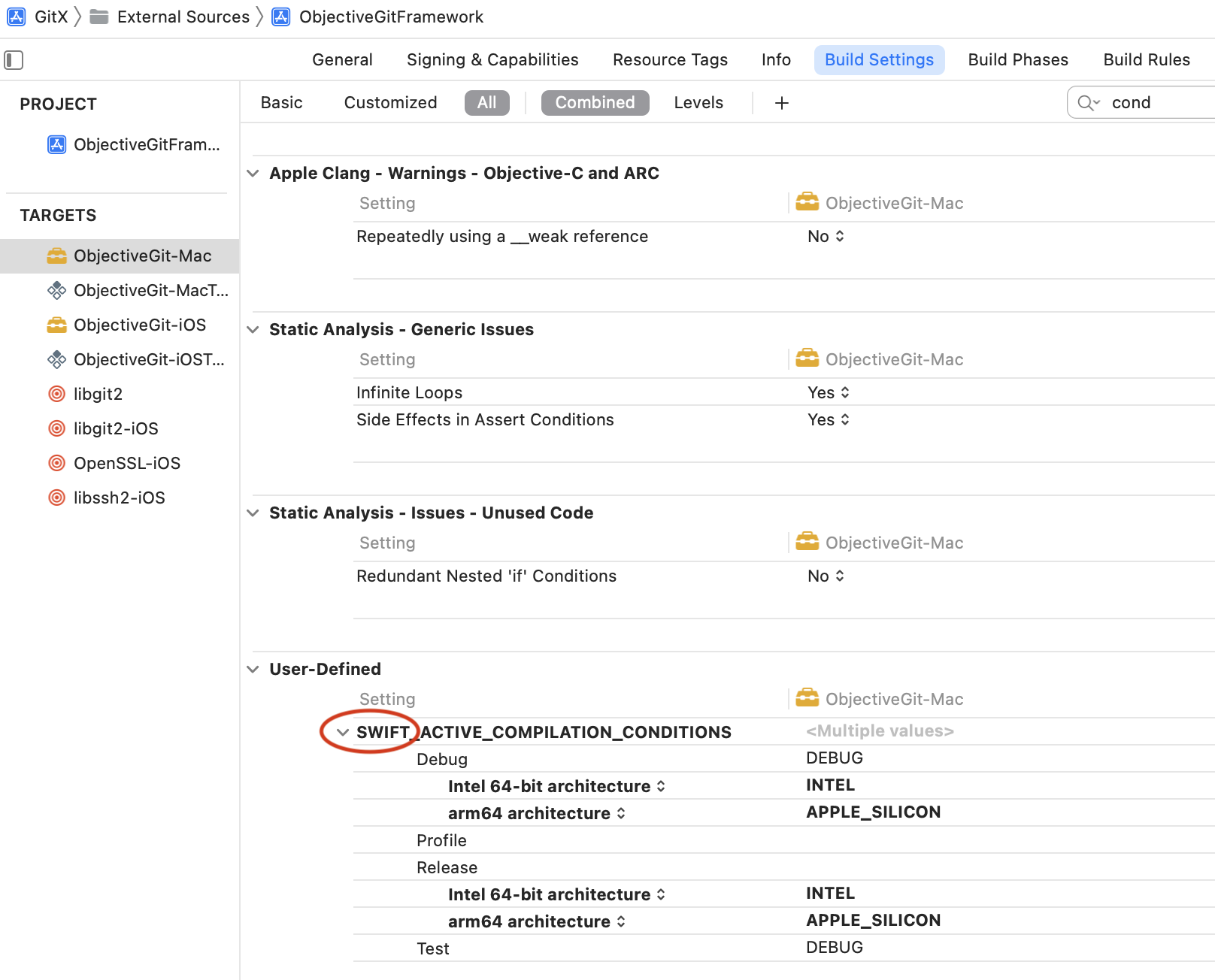Collapse the User-Defined section
The image size is (1215, 980).
[x=253, y=669]
